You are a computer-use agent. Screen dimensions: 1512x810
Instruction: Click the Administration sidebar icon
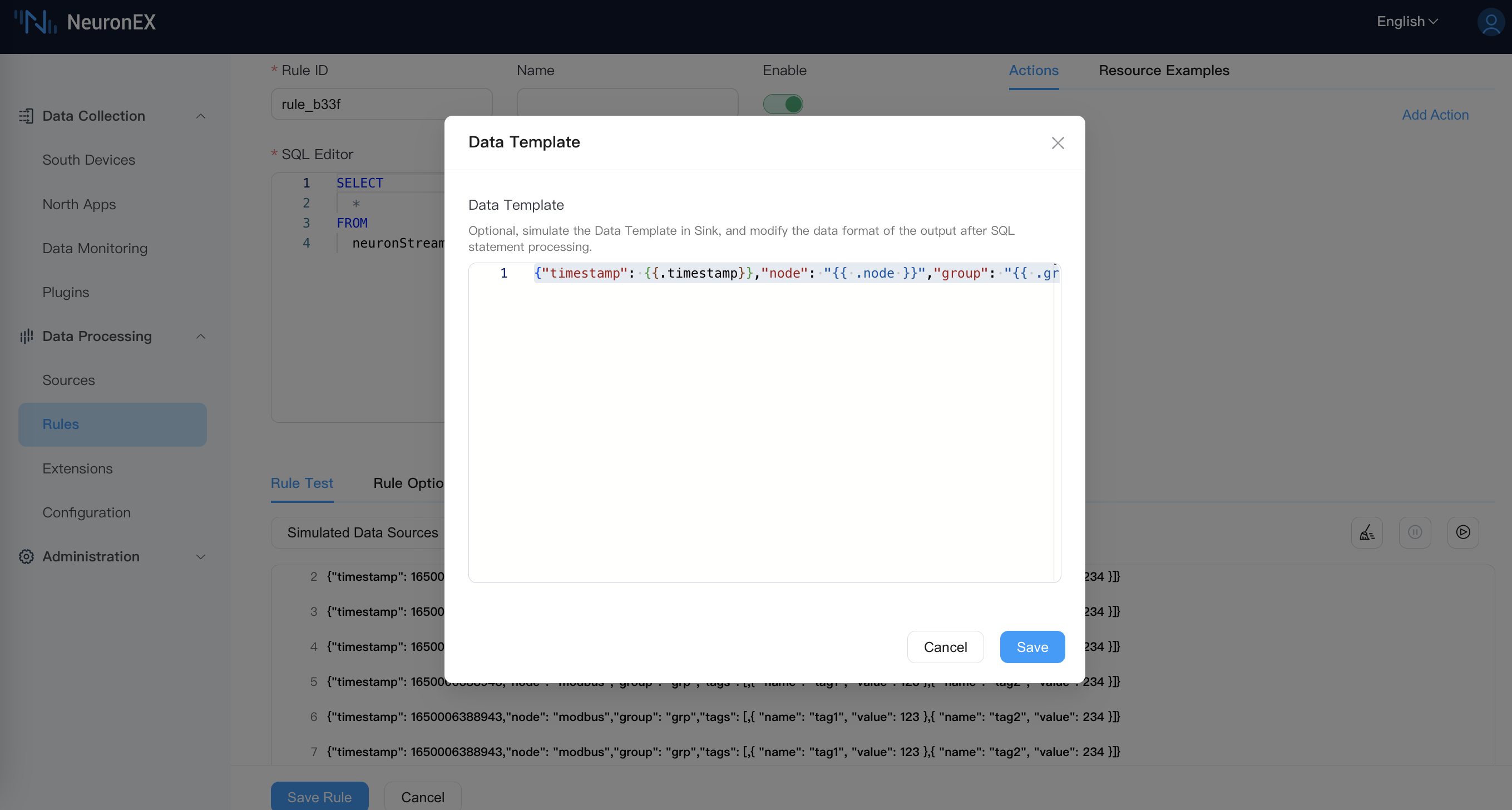[26, 556]
